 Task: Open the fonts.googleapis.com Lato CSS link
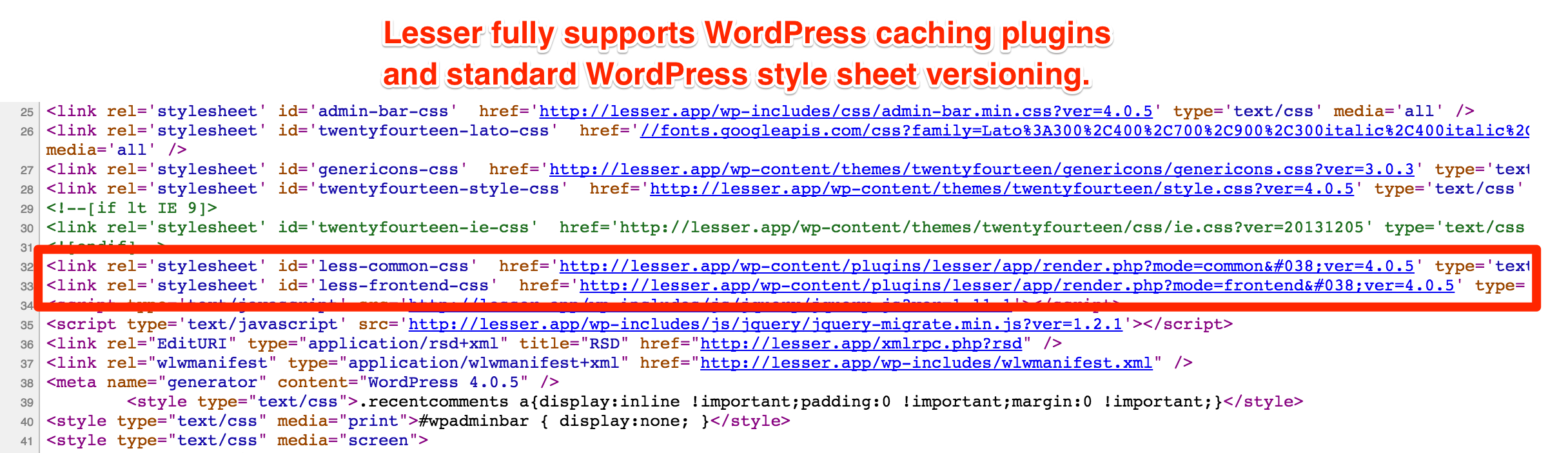tap(1084, 131)
